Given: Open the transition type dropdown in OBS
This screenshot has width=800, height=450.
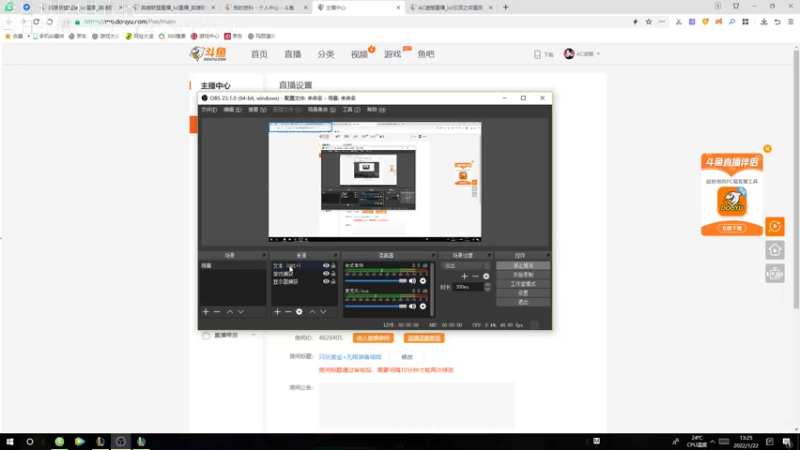Looking at the screenshot, I should pos(466,266).
